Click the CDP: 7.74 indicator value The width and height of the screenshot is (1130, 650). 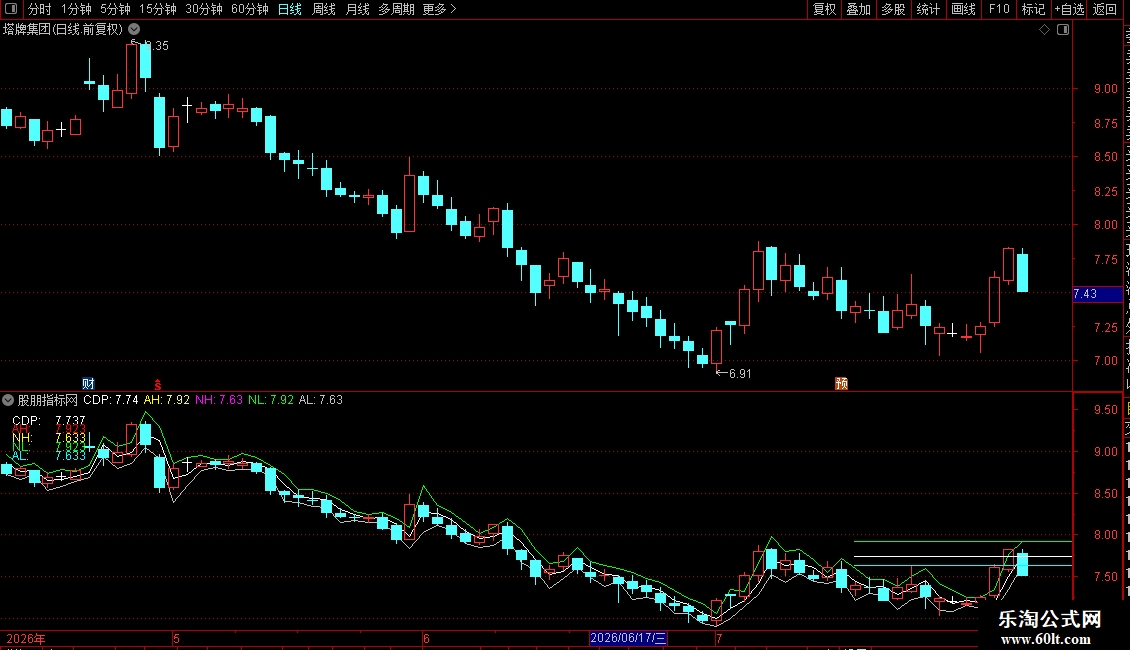(x=111, y=400)
